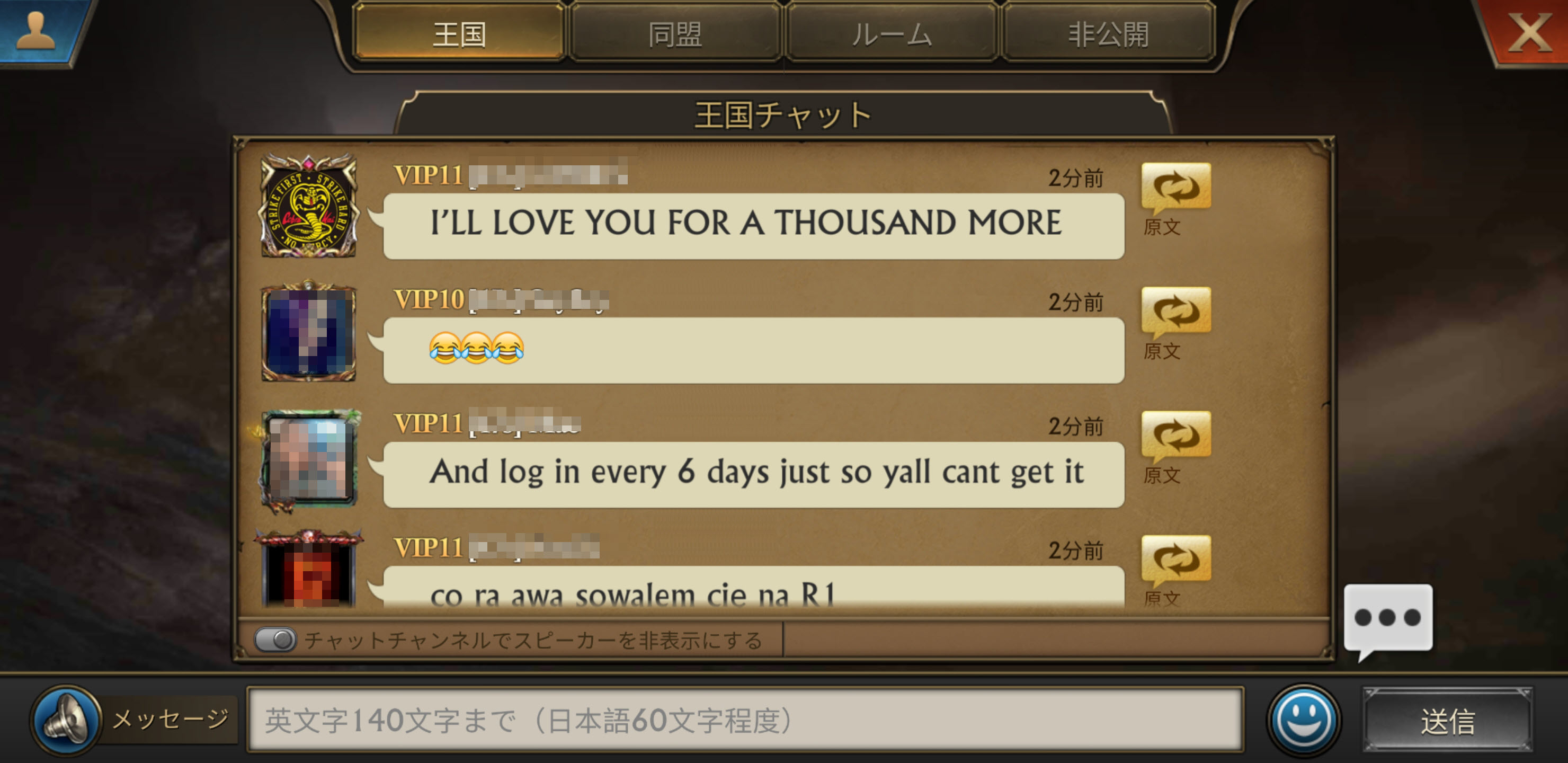Toggle hide speaker in chat channel

(x=275, y=640)
